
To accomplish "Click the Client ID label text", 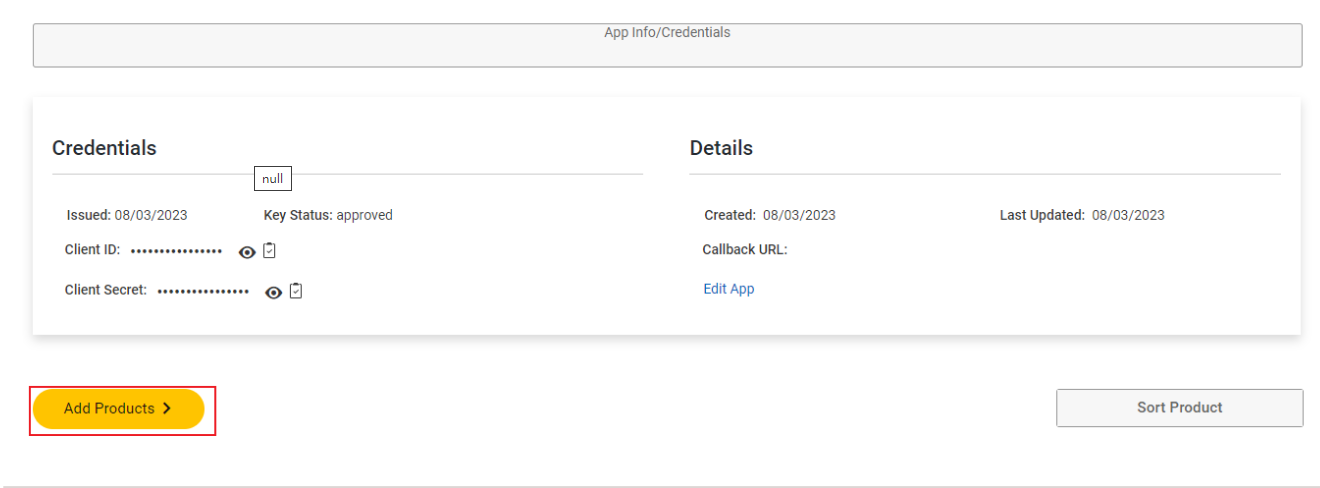I will [92, 250].
